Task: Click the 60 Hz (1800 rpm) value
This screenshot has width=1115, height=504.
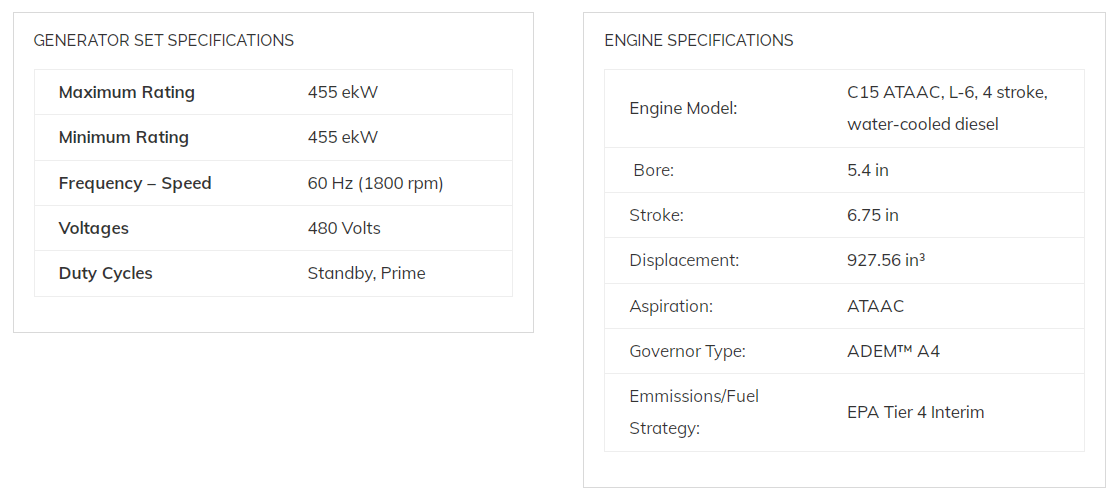Action: click(x=375, y=183)
